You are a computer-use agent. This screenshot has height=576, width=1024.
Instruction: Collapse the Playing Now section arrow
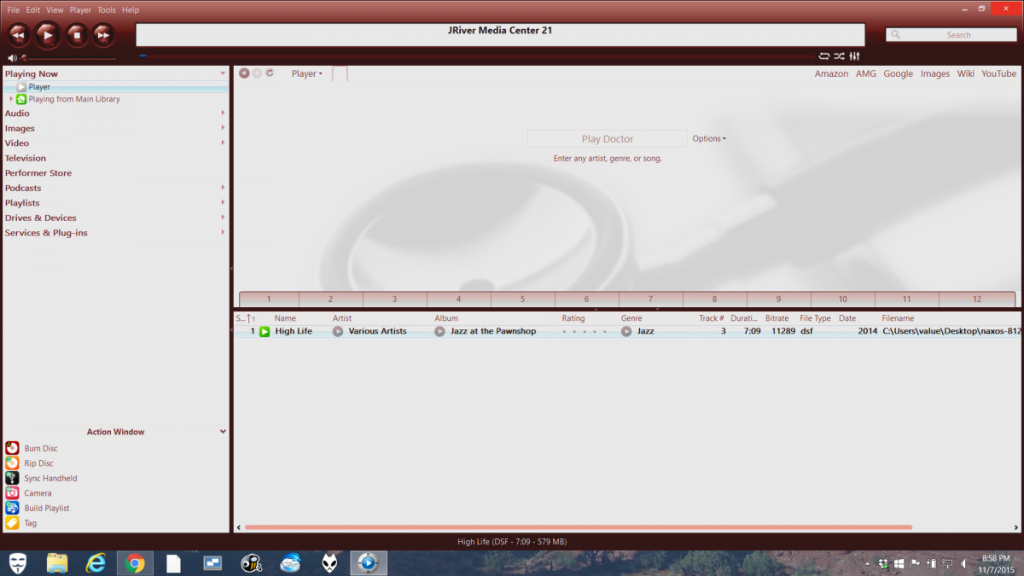223,74
